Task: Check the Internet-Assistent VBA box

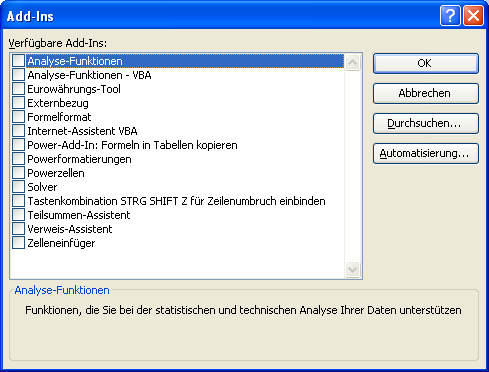Action: (x=18, y=131)
